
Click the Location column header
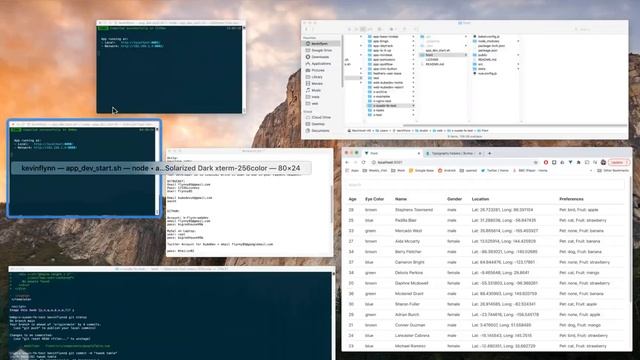480,199
